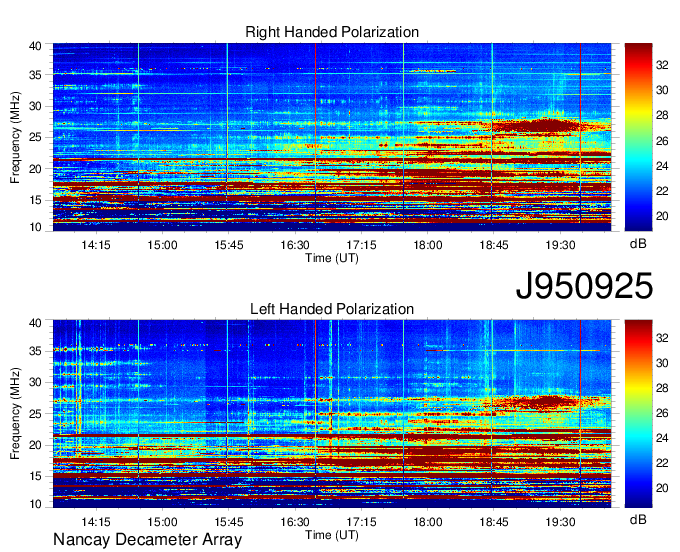Click the "15:00" time tick under Left Handed plot
Viewport: 680px width, 552px height.
click(x=162, y=522)
